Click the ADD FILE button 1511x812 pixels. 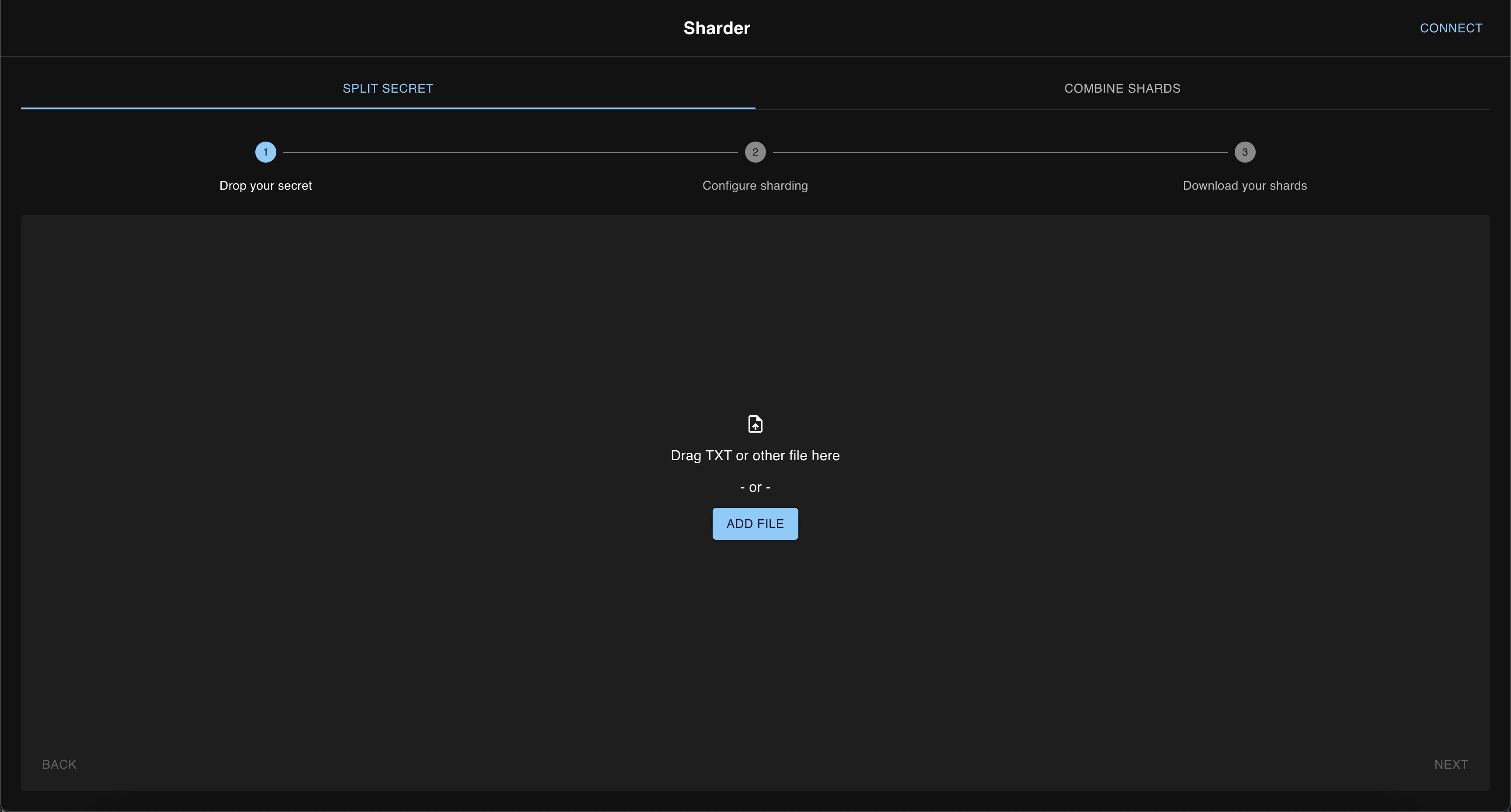tap(755, 524)
